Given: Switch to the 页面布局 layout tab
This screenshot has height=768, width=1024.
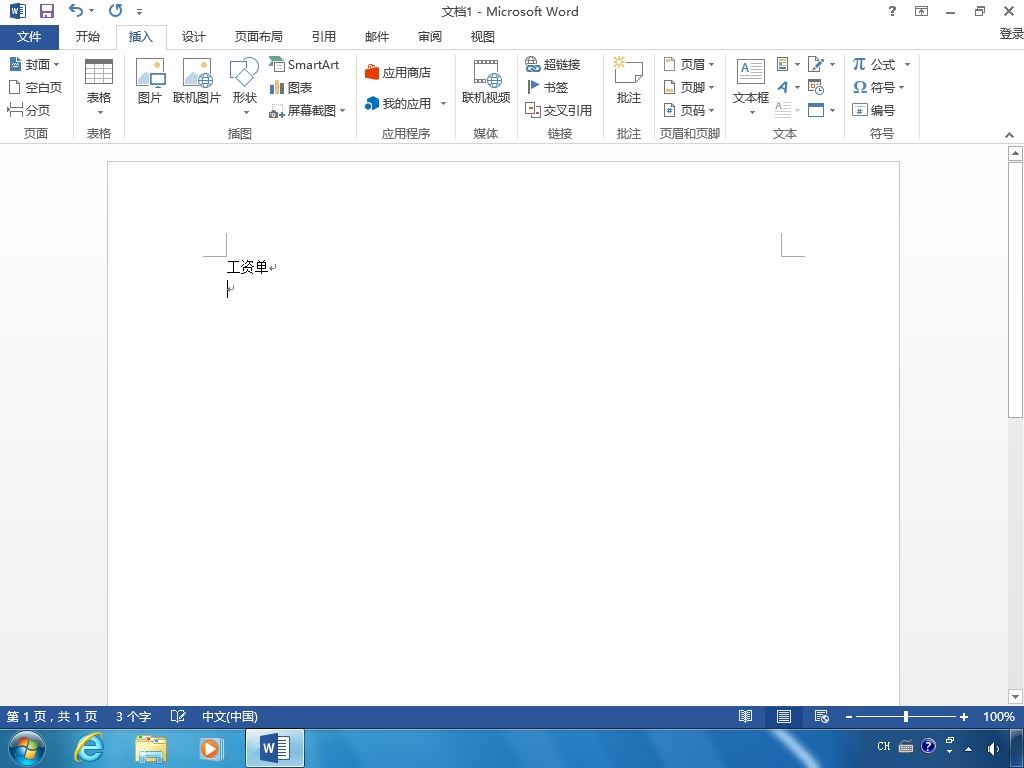Looking at the screenshot, I should [259, 37].
